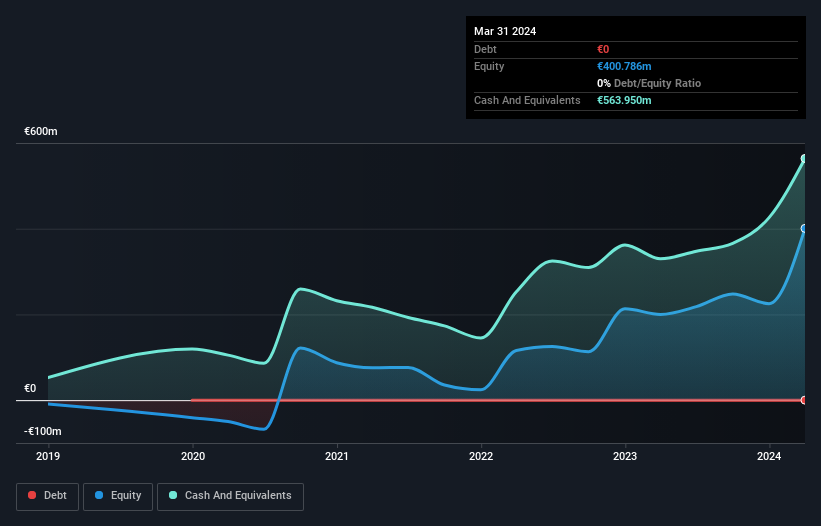821x526 pixels.
Task: Click the 2020 x-axis label
Action: tap(193, 456)
